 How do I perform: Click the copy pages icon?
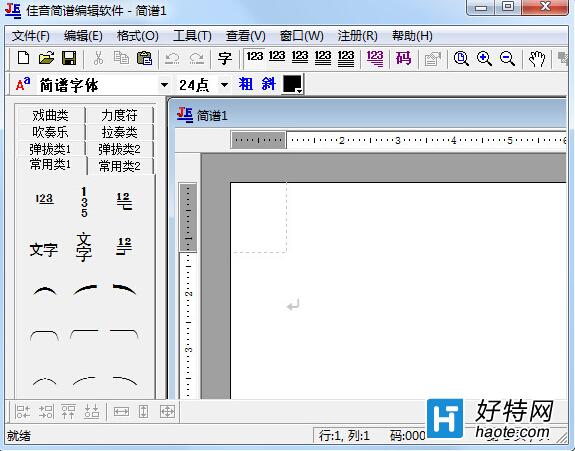pos(121,58)
